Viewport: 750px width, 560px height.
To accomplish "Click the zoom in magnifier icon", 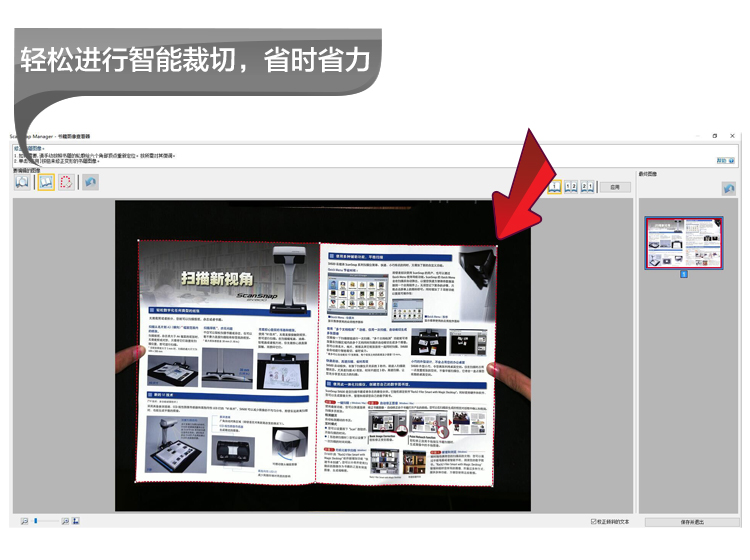I will tap(65, 521).
